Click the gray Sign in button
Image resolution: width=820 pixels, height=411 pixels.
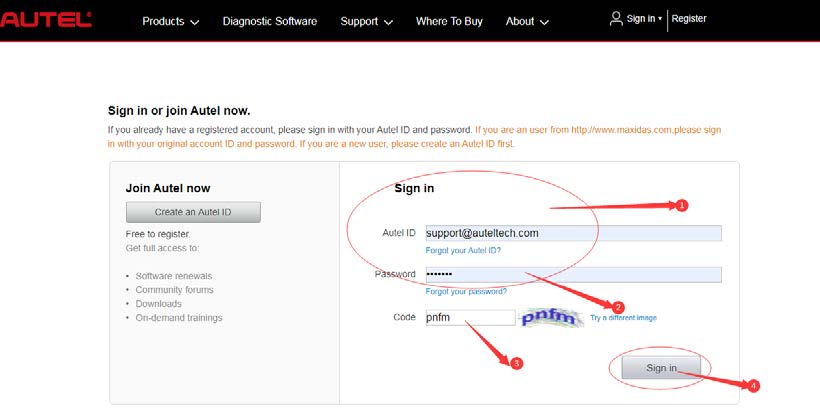661,368
